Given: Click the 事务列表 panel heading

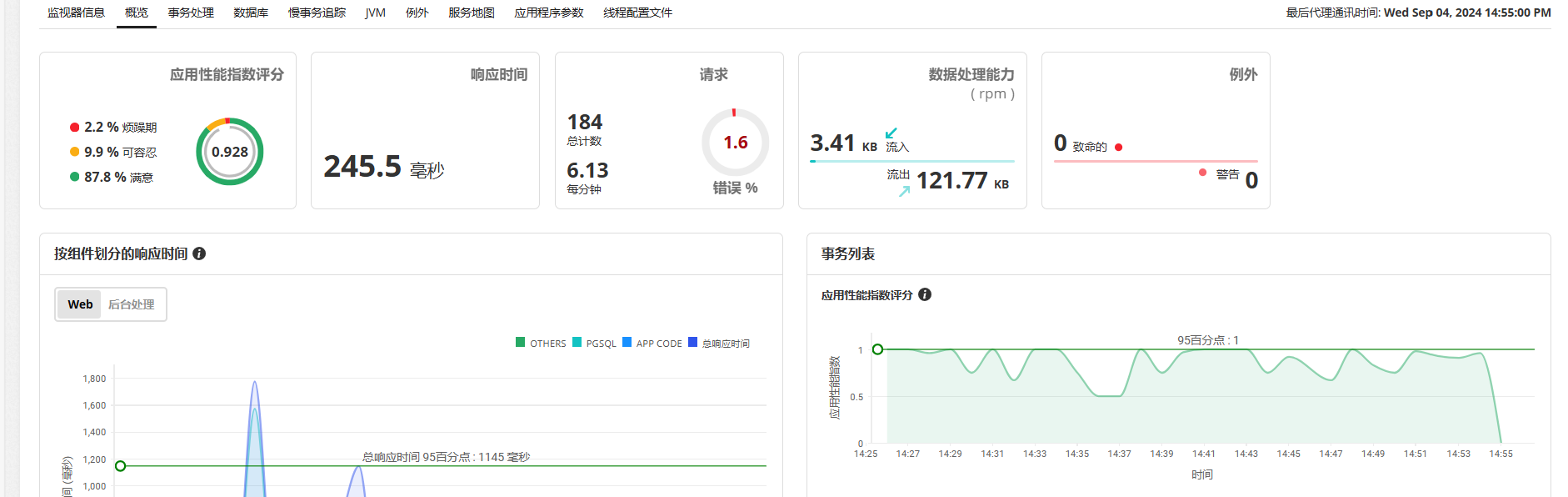Looking at the screenshot, I should [847, 254].
